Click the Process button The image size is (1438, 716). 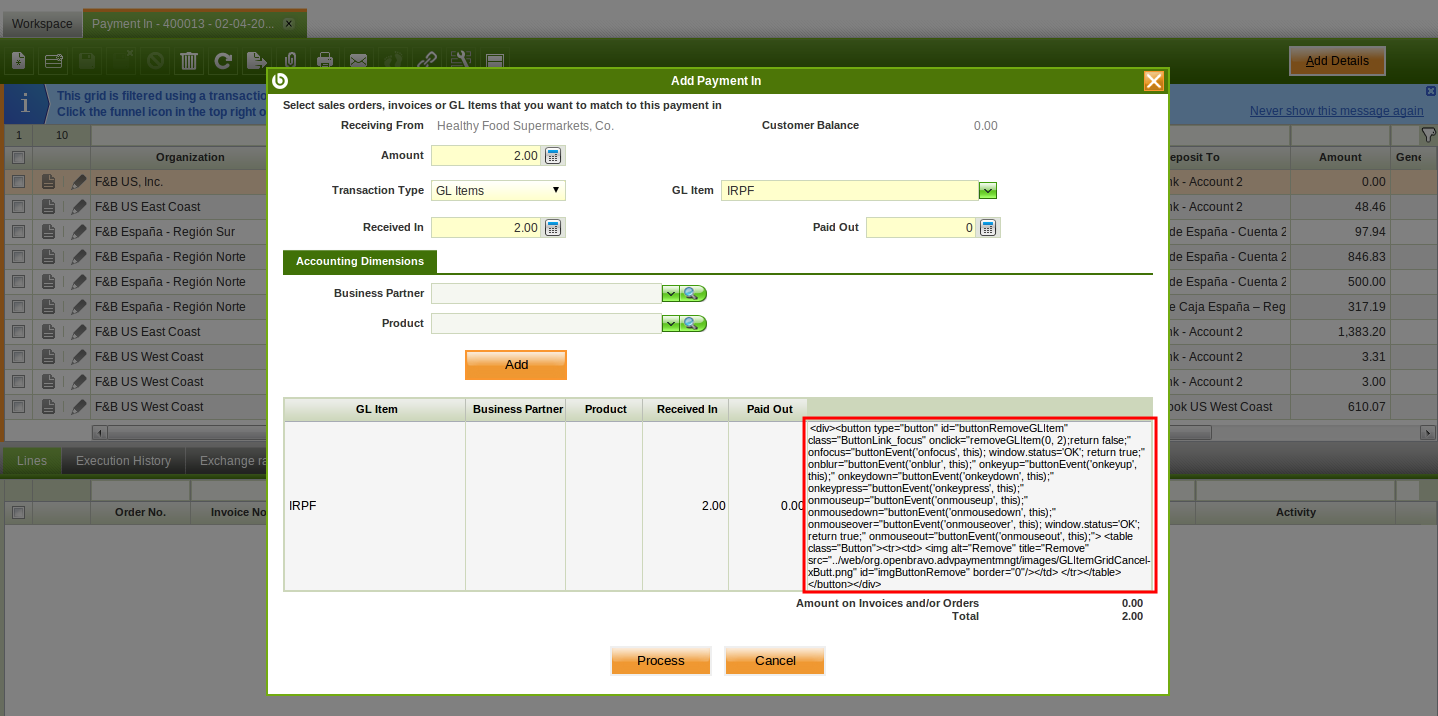660,661
